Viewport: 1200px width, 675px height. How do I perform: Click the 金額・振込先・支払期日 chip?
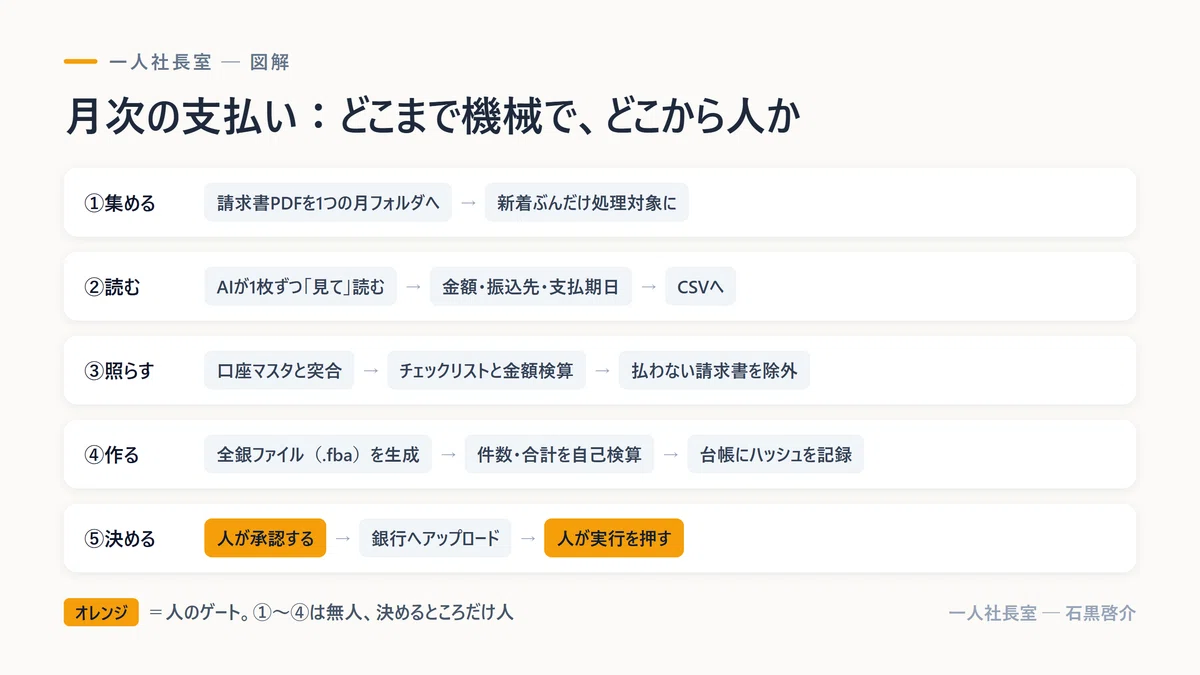[531, 286]
